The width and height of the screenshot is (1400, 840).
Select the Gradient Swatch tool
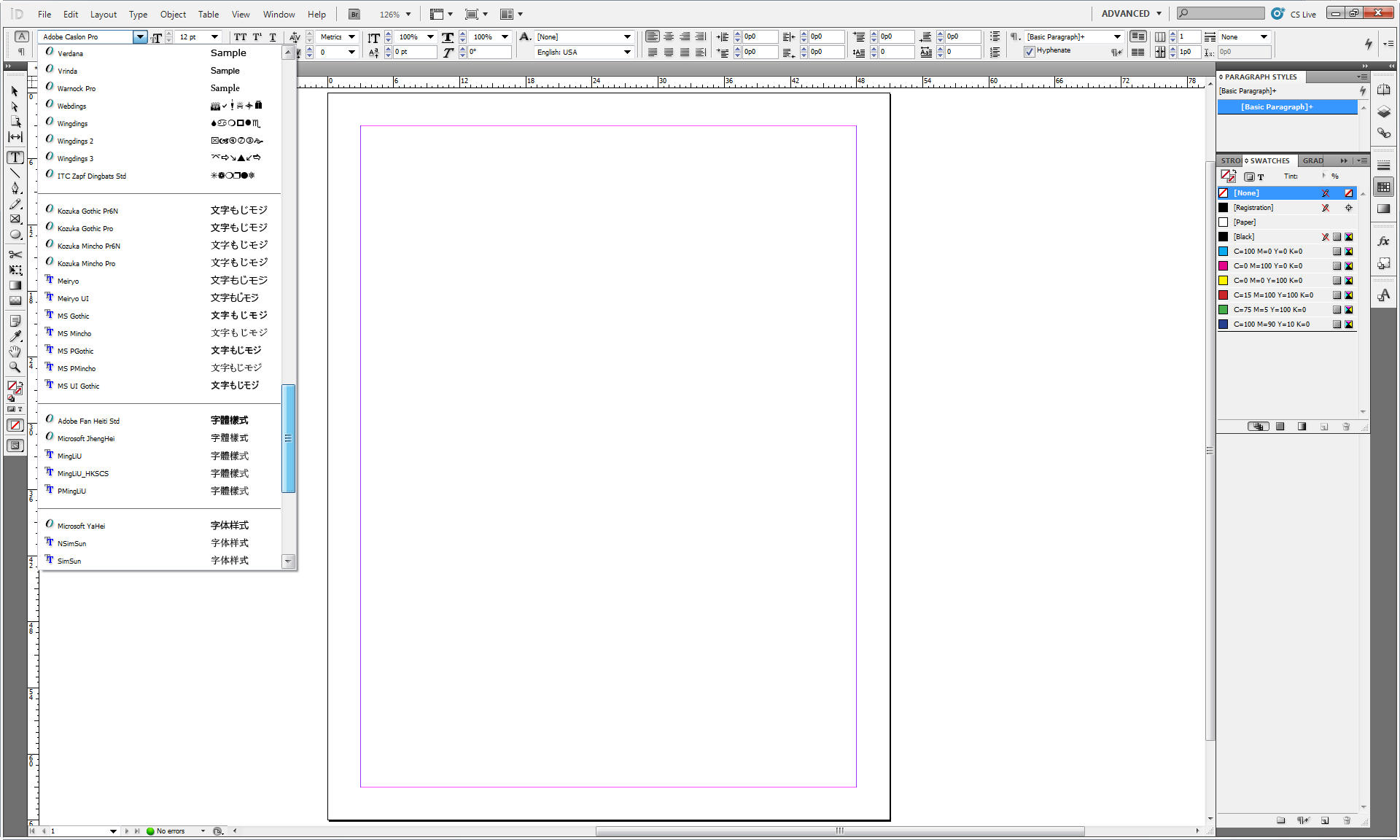15,285
